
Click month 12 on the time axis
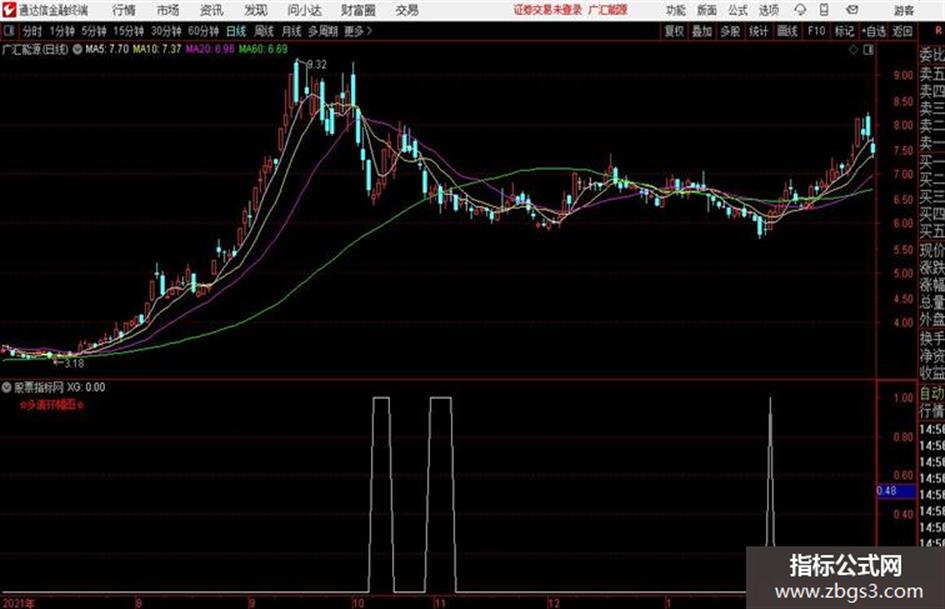coord(553,602)
